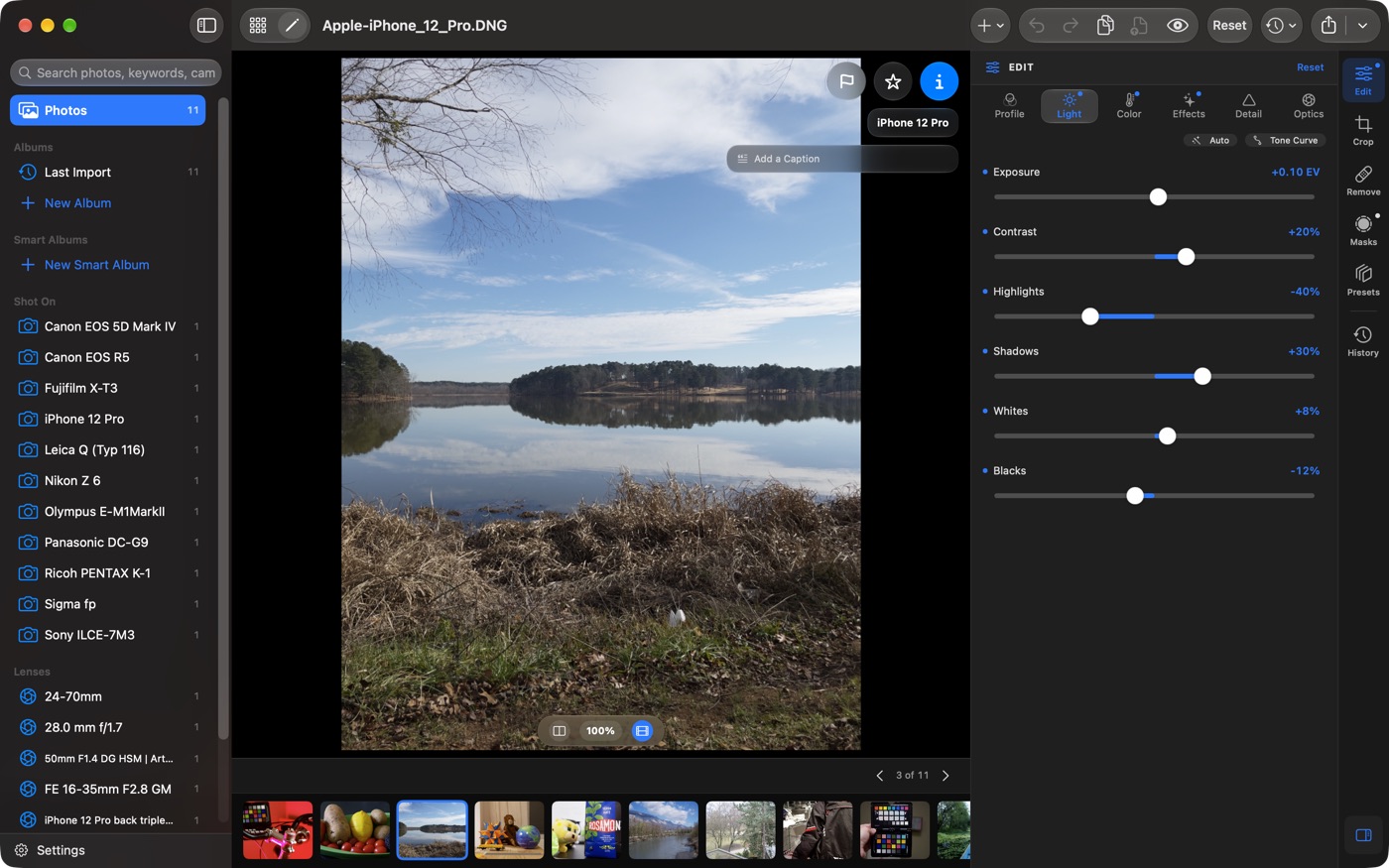Screen dimensions: 1389x868
Task: Switch to the Effects tab
Action: [x=1189, y=106]
